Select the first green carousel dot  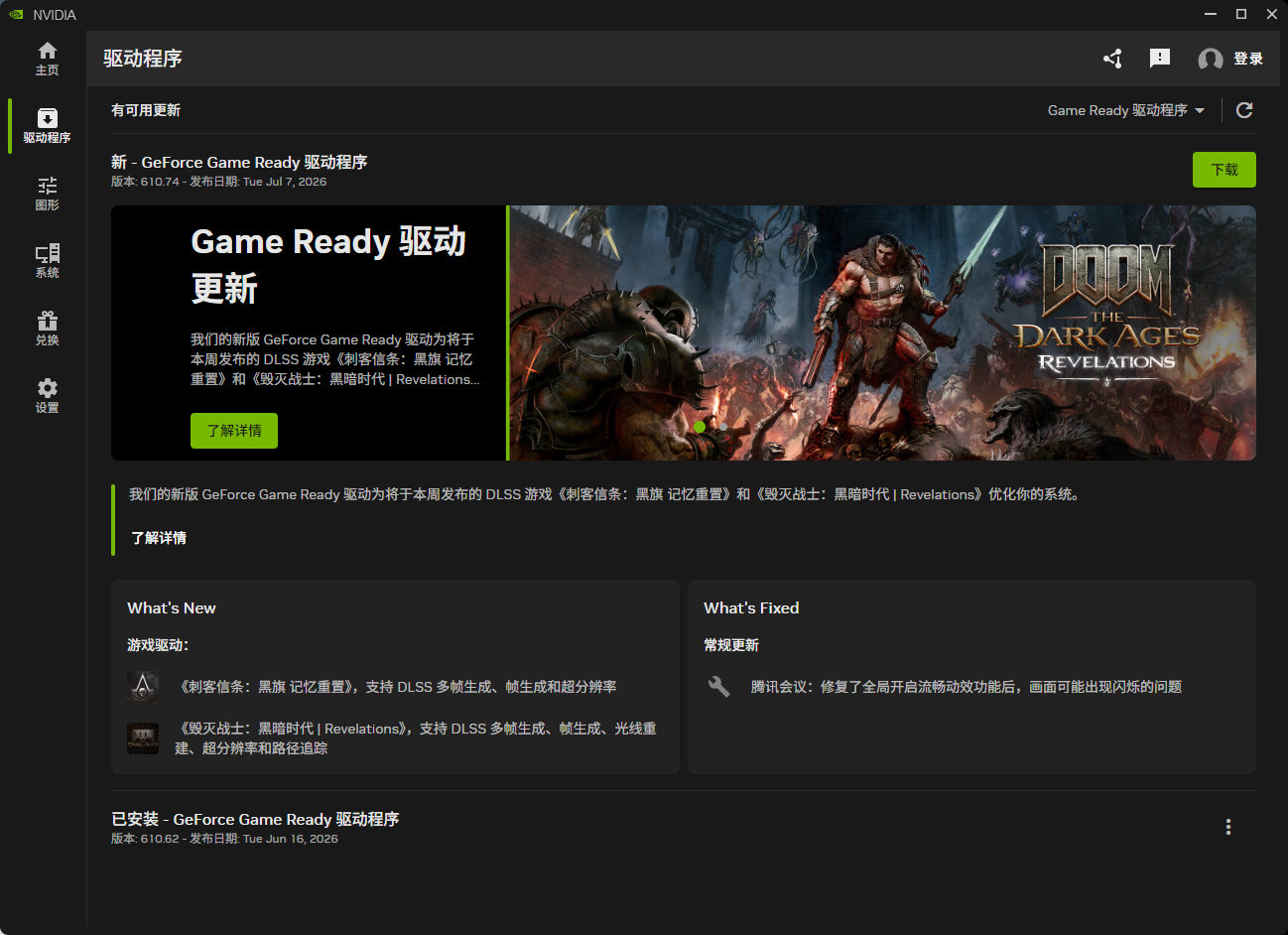(x=700, y=427)
